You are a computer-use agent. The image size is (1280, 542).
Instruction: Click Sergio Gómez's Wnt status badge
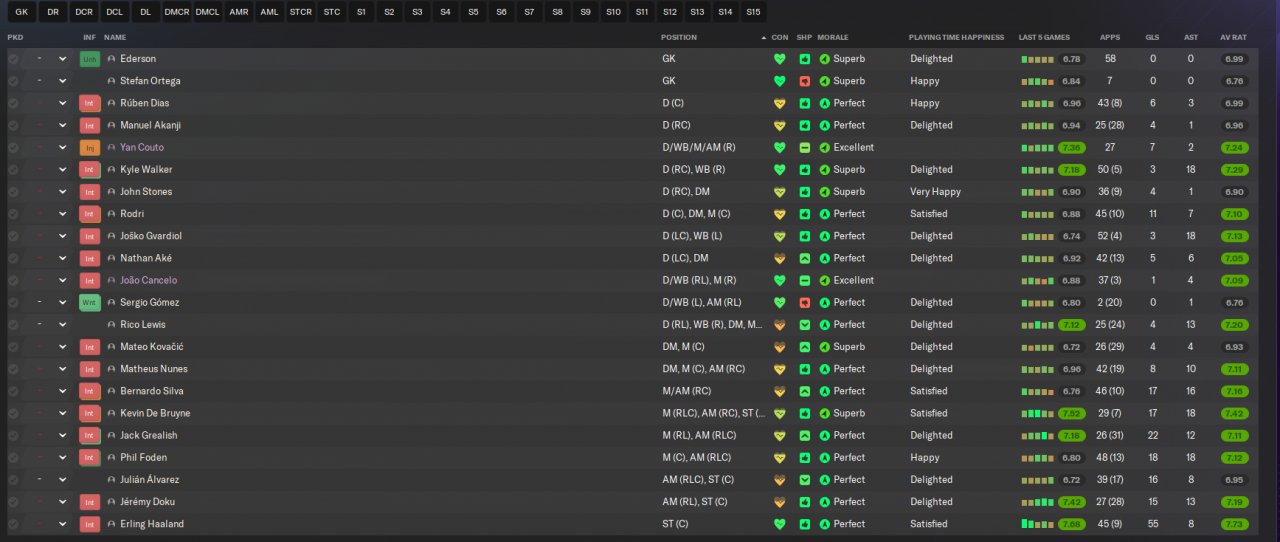[90, 302]
